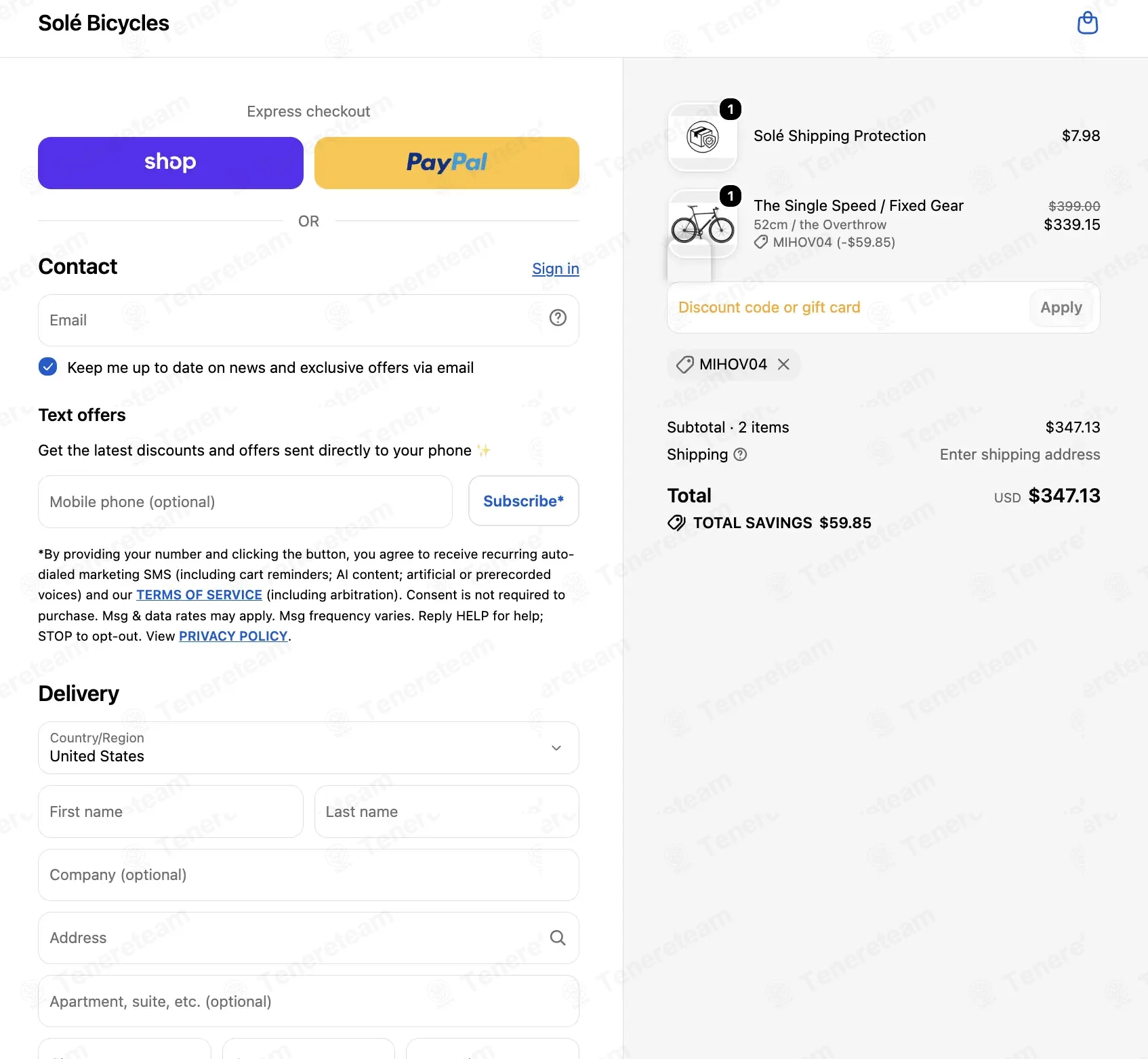Click the tag icon in MIHOV04 chip

pyautogui.click(x=684, y=365)
